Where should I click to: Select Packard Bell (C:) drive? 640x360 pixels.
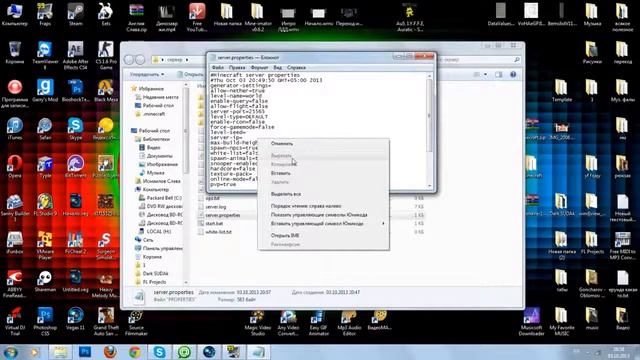pos(160,198)
